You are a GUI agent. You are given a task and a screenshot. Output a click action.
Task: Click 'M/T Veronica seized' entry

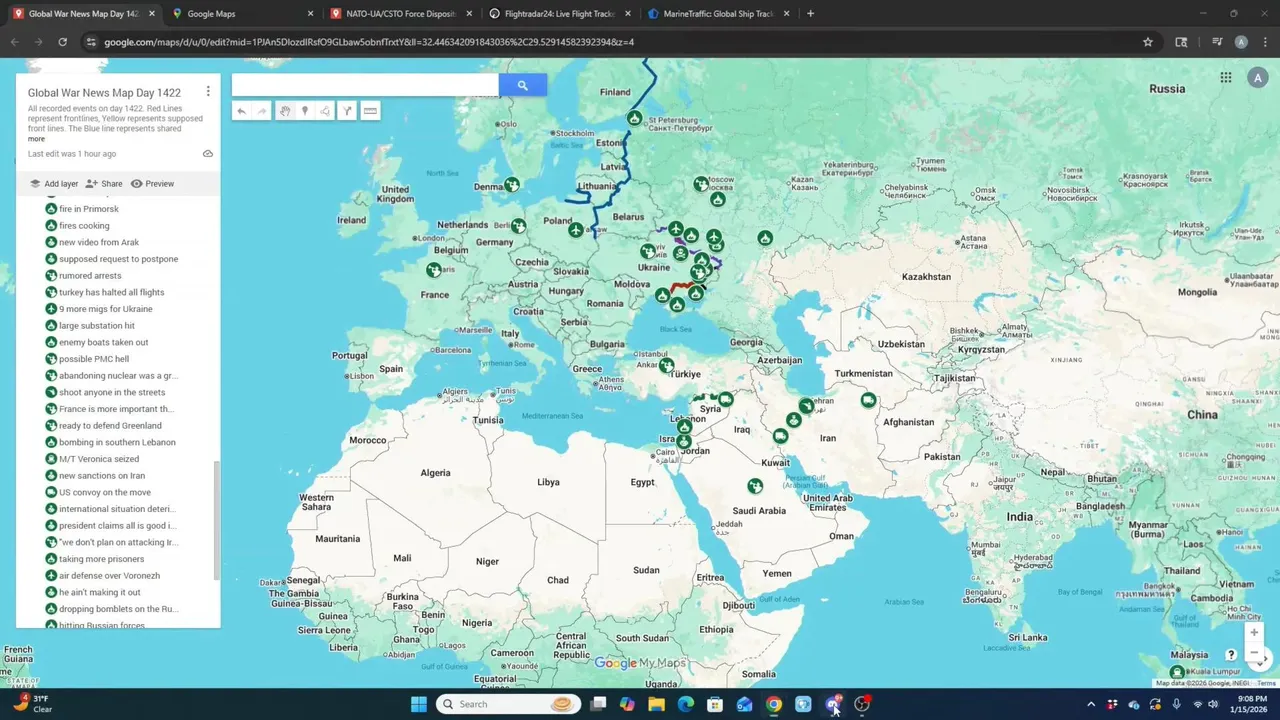(x=99, y=459)
